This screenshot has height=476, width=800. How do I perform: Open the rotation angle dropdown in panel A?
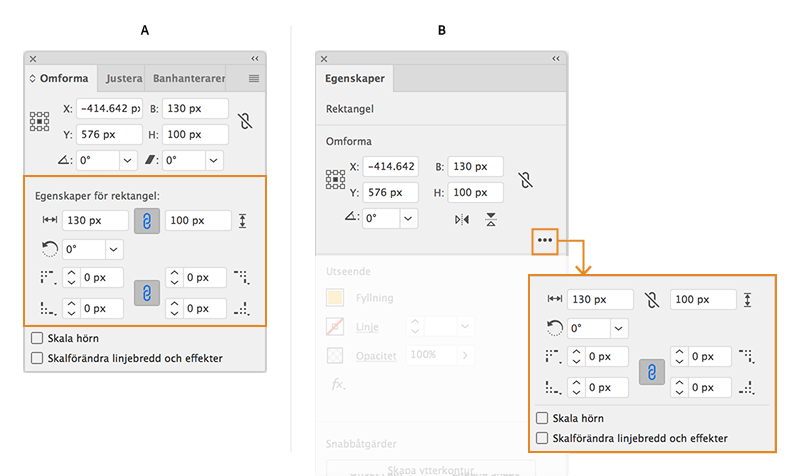[127, 160]
